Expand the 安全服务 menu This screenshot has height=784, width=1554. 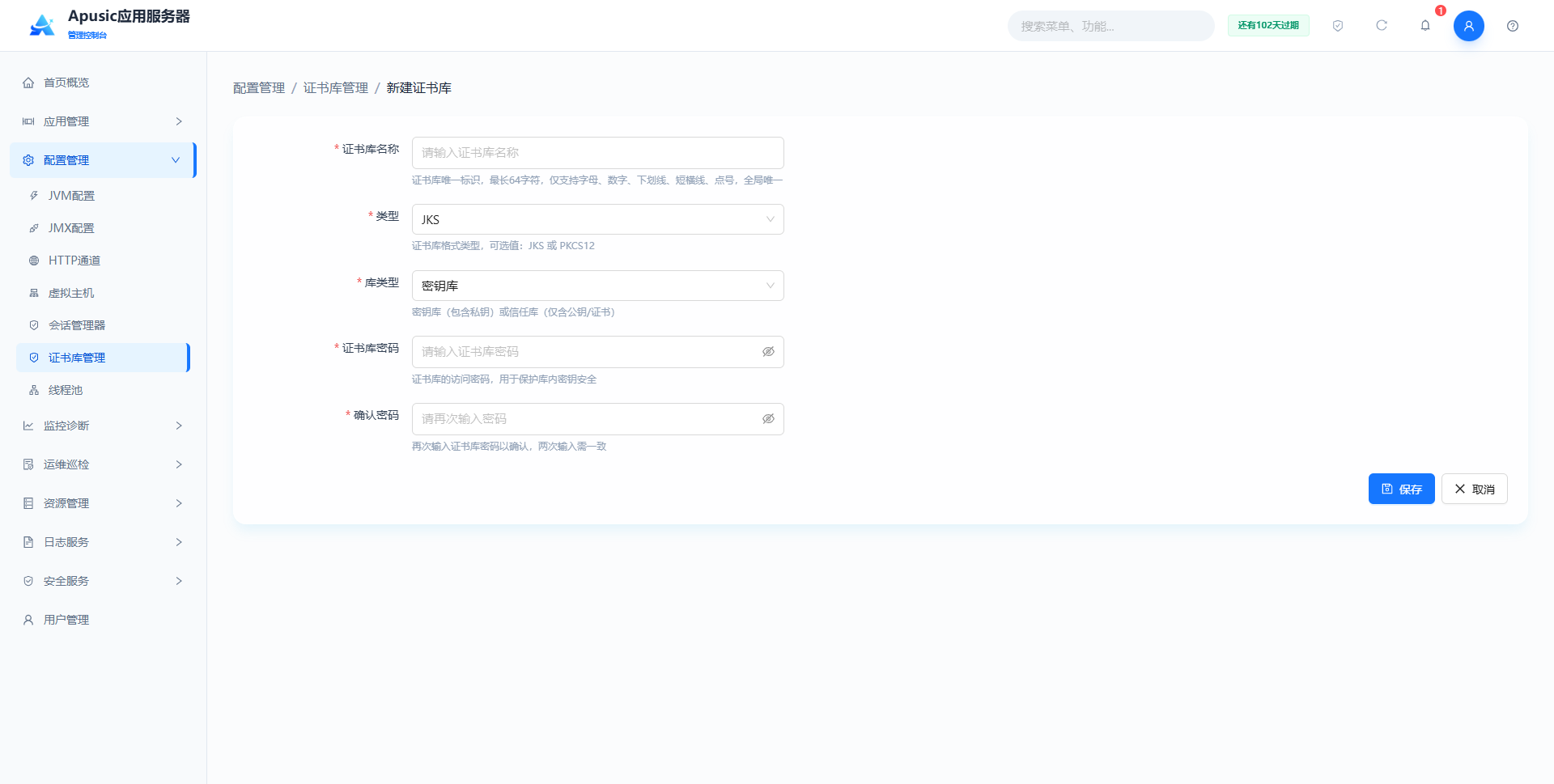104,581
